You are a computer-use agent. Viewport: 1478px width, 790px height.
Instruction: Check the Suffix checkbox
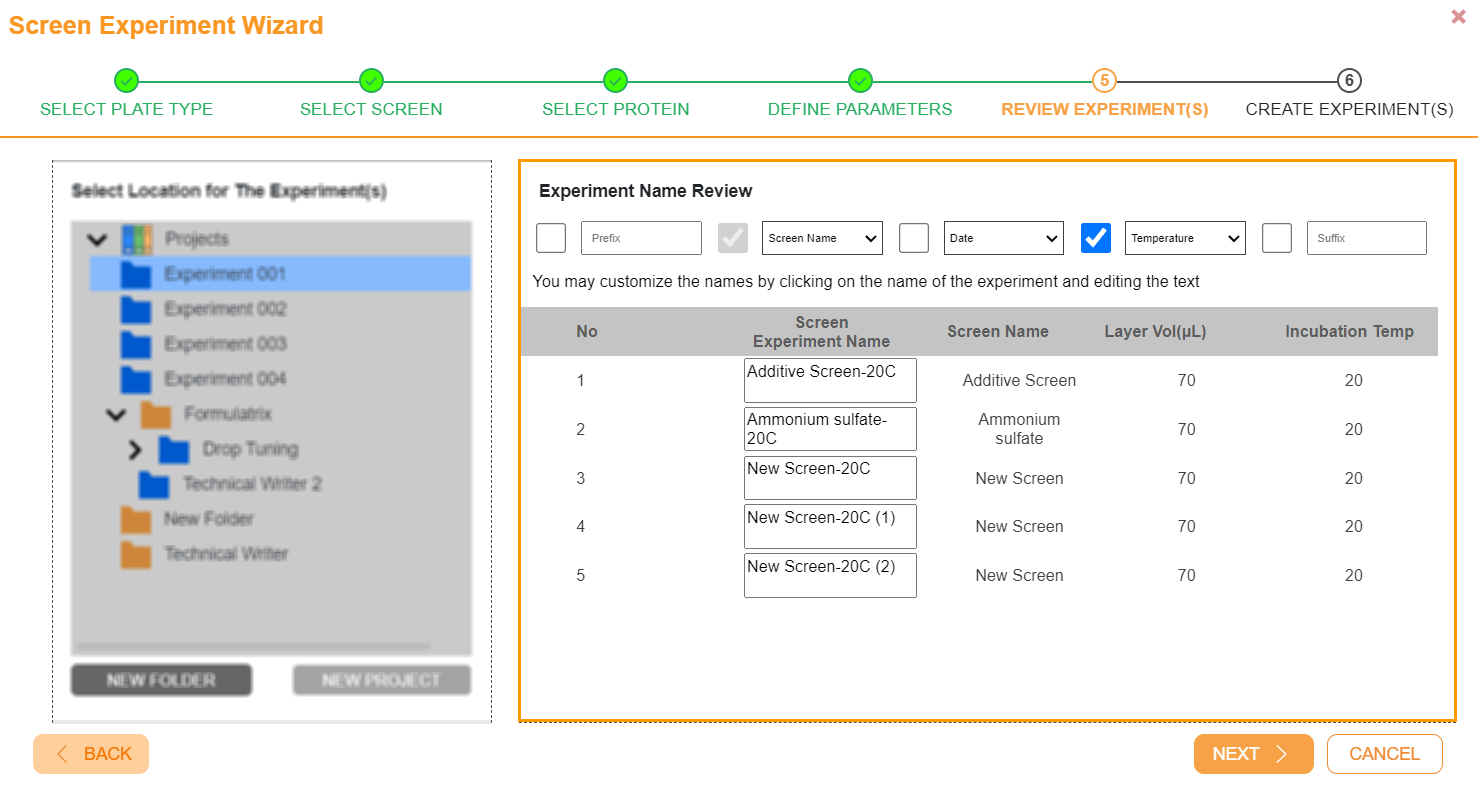(1277, 237)
